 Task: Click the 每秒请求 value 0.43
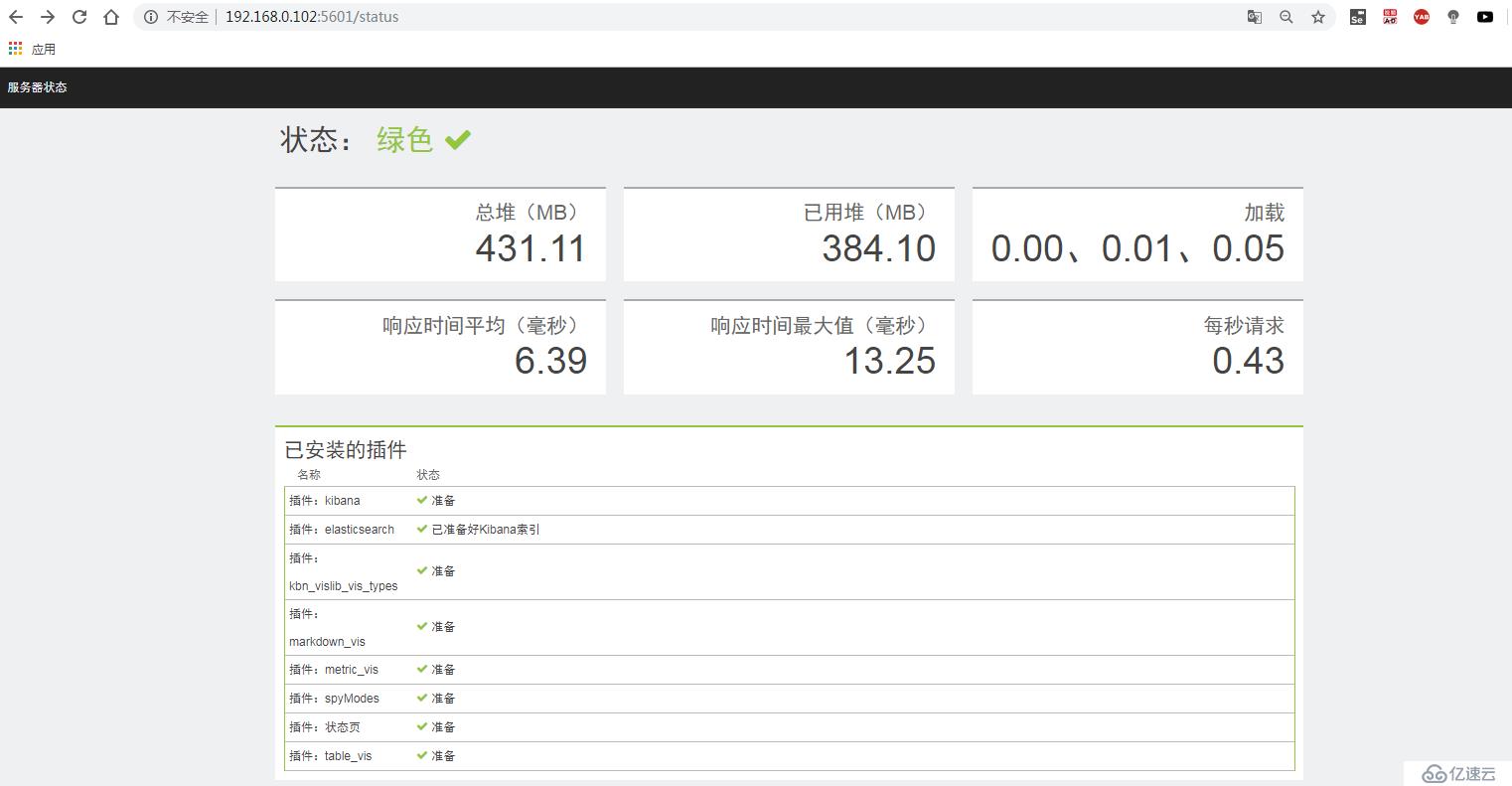point(1248,361)
